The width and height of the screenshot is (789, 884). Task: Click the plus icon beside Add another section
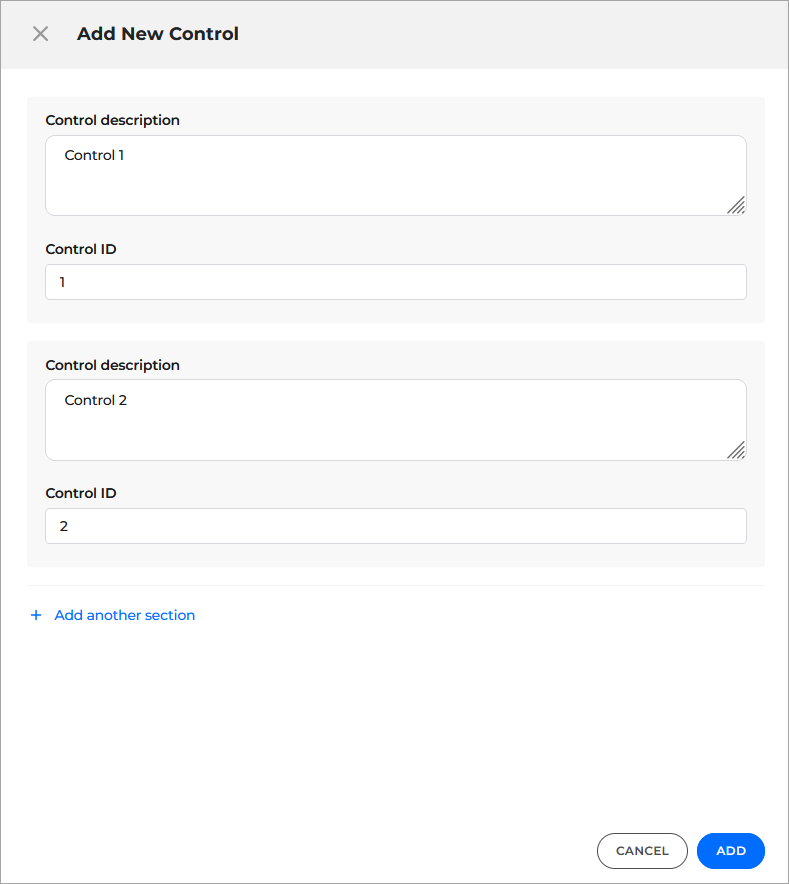[x=36, y=615]
